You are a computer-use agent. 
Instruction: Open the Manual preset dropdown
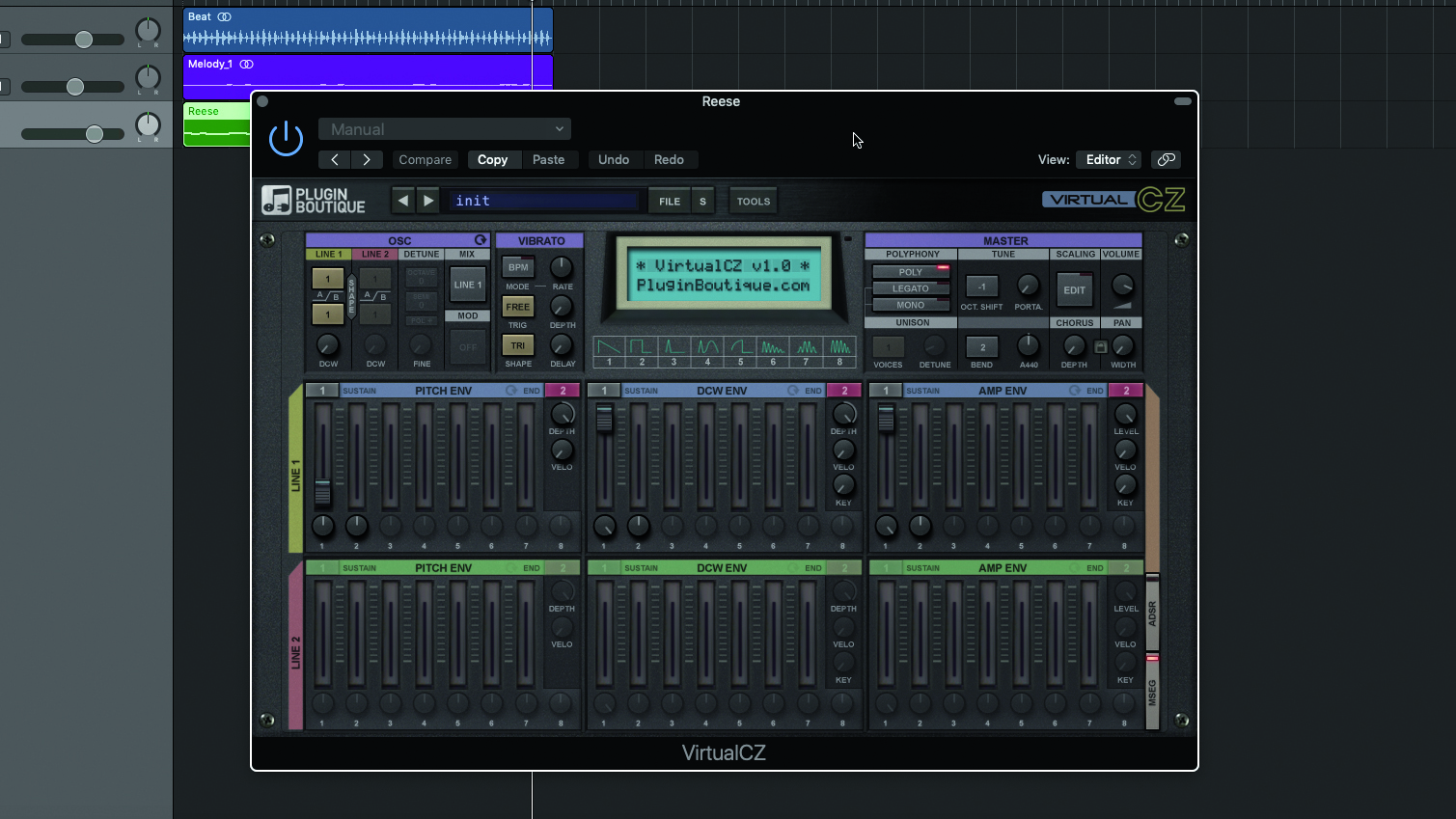[445, 129]
